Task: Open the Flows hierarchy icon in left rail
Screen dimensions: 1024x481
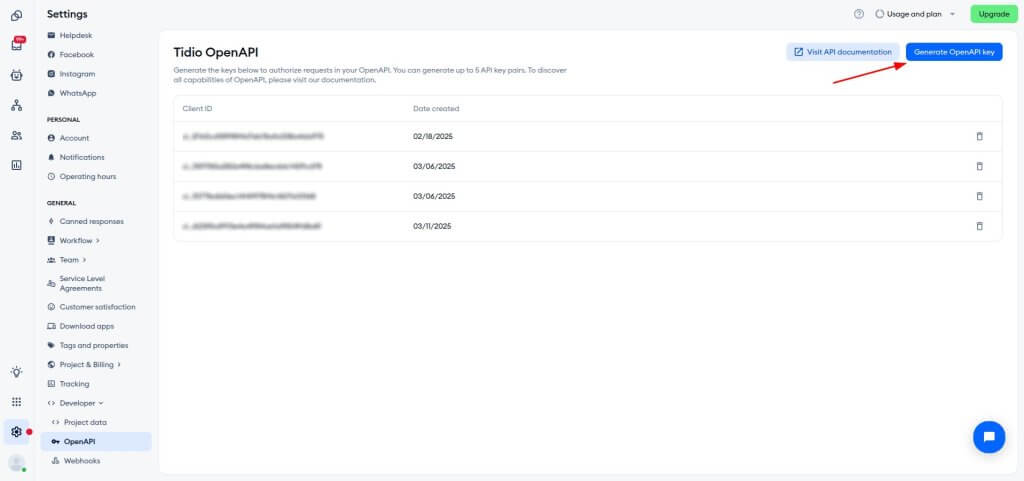Action: pos(17,105)
